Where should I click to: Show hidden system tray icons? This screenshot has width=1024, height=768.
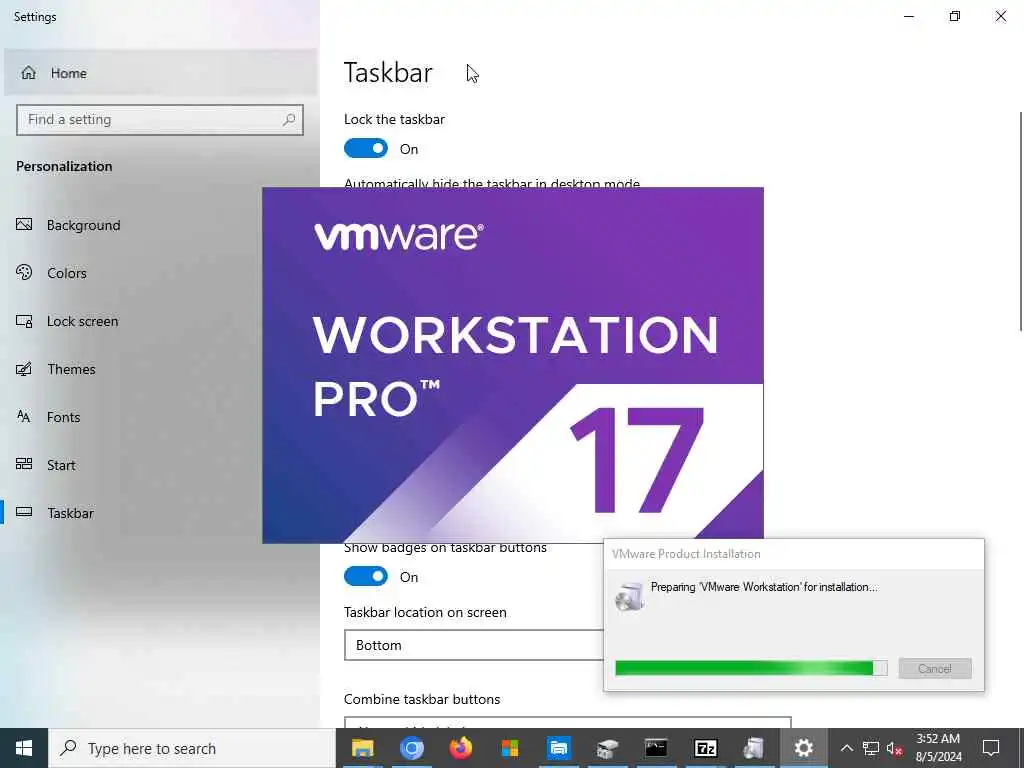click(846, 748)
